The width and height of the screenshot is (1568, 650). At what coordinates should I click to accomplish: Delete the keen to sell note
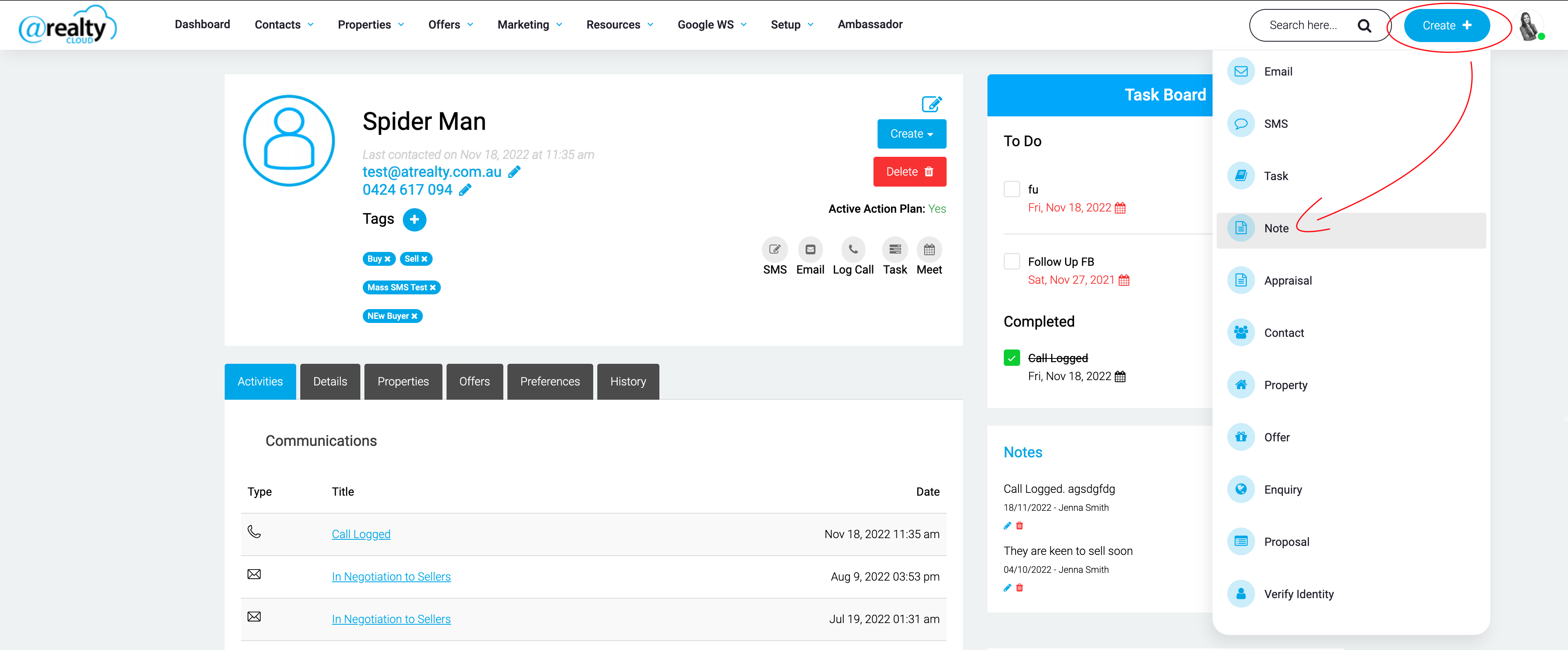pos(1020,588)
